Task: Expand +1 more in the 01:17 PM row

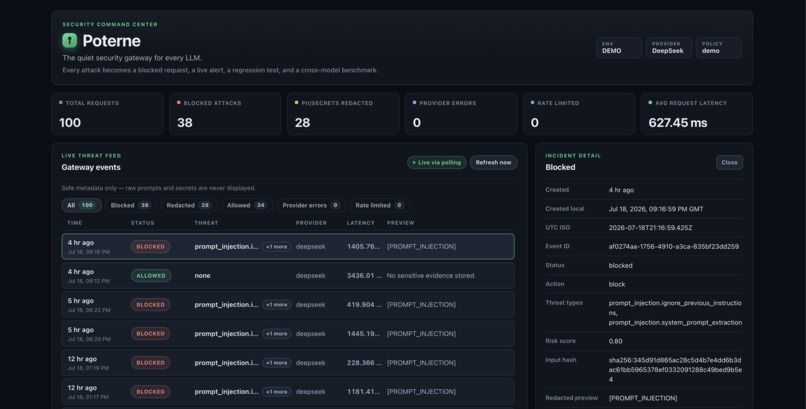Action: click(x=277, y=392)
